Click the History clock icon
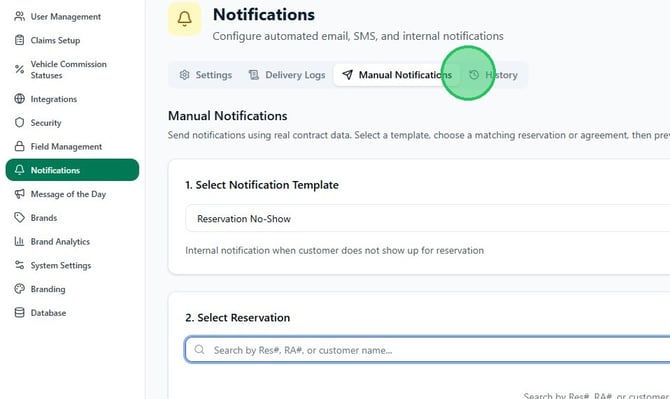 point(474,75)
